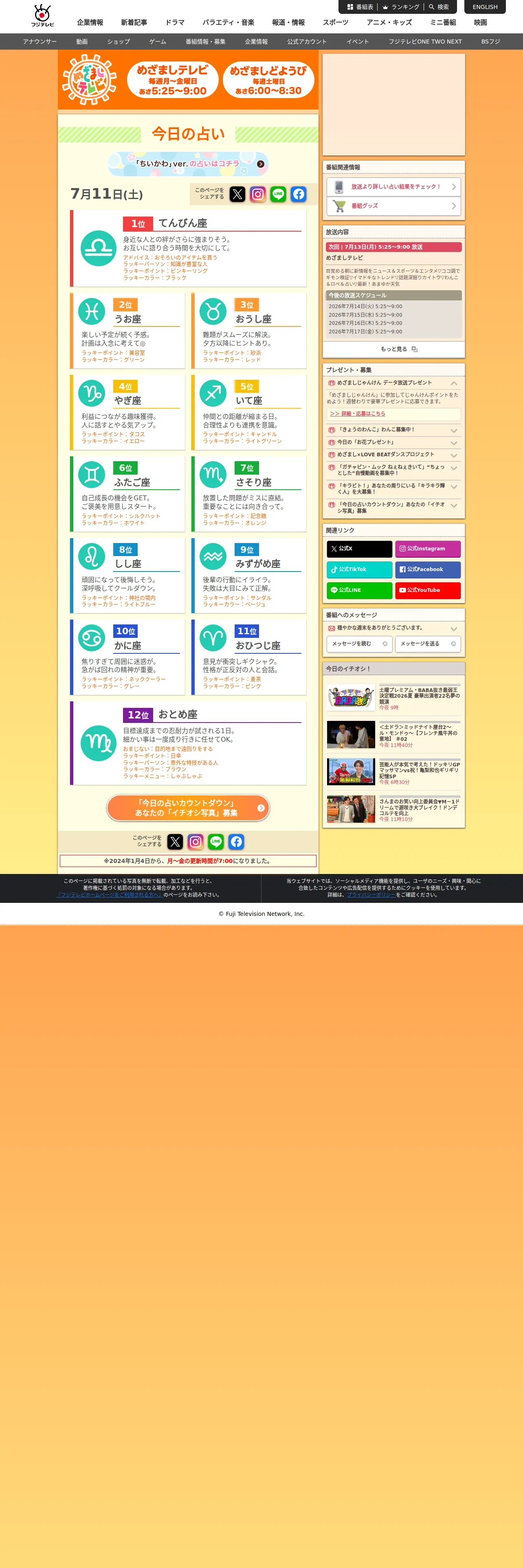Screen dimensions: 523x1568
Task: Open the 公式Facebook related link
Action: click(428, 570)
